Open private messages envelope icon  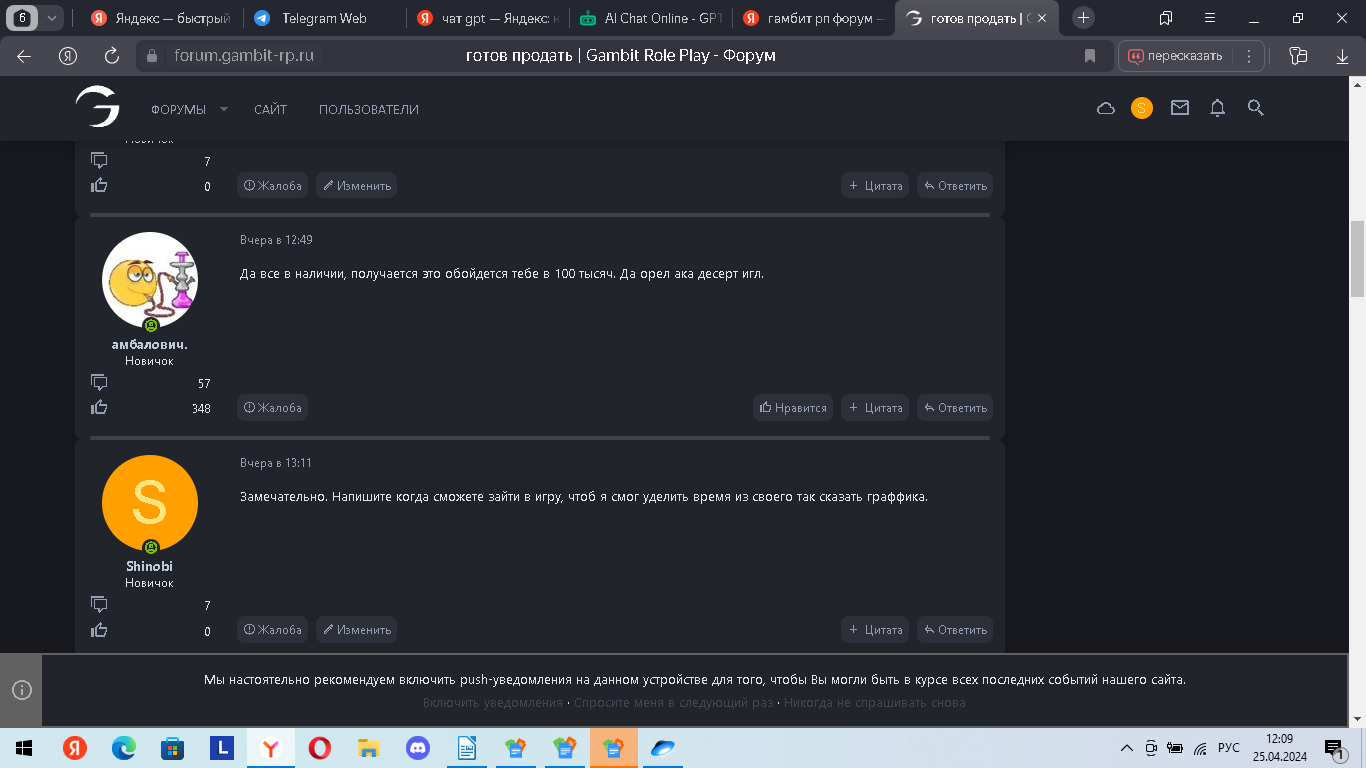coord(1180,108)
